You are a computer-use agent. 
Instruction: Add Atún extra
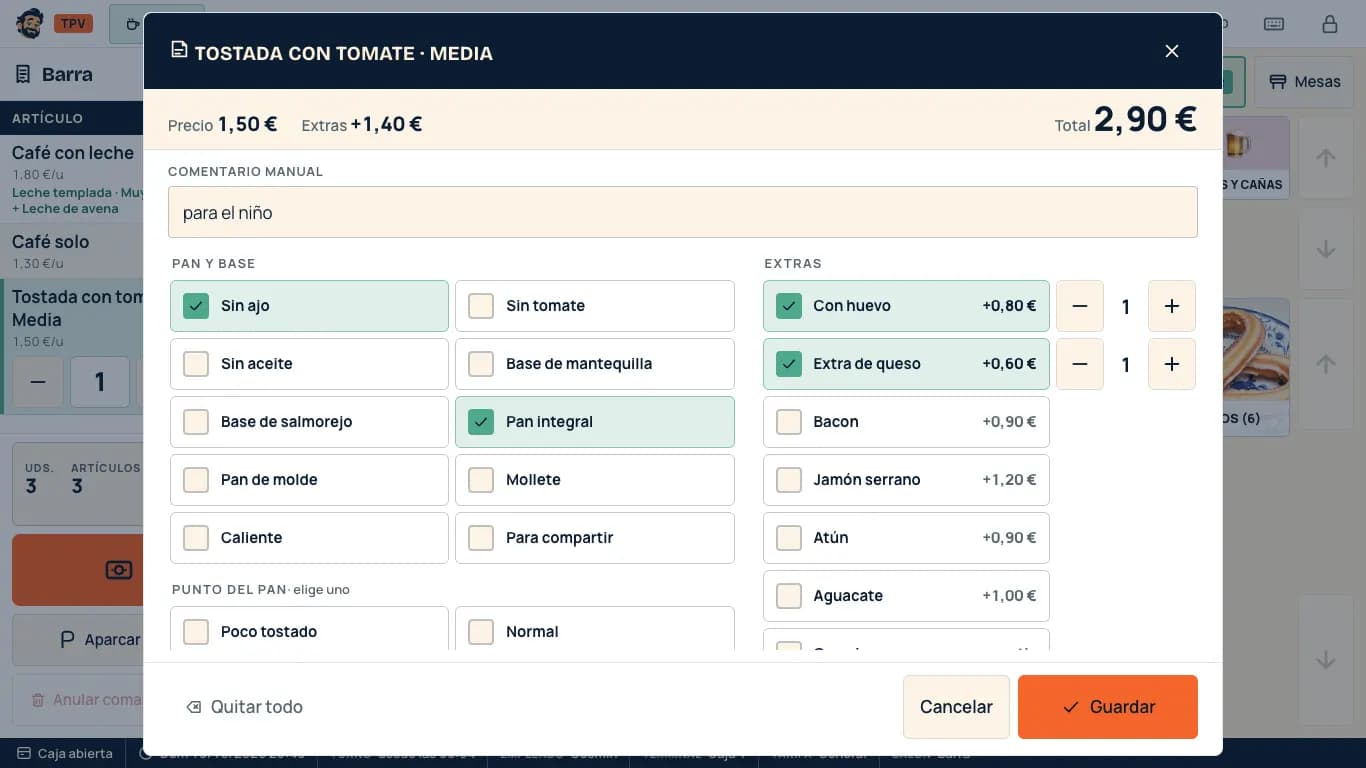click(x=906, y=538)
